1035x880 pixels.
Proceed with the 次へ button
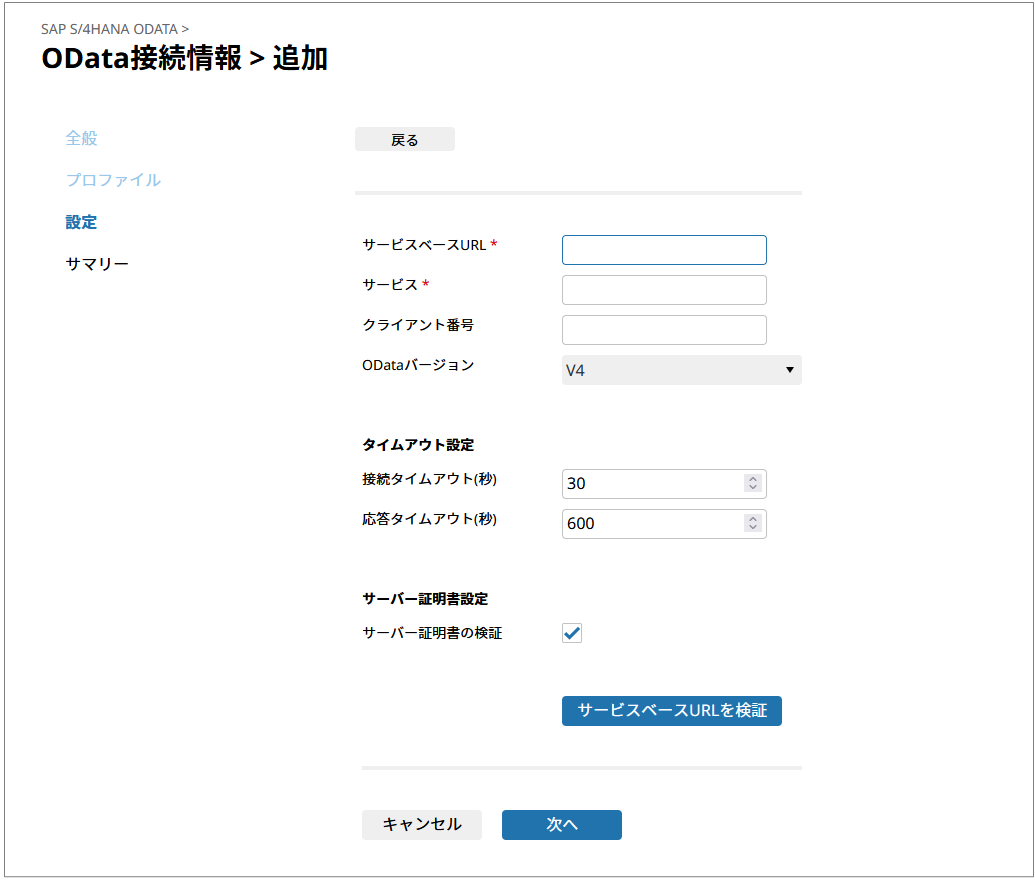(561, 825)
